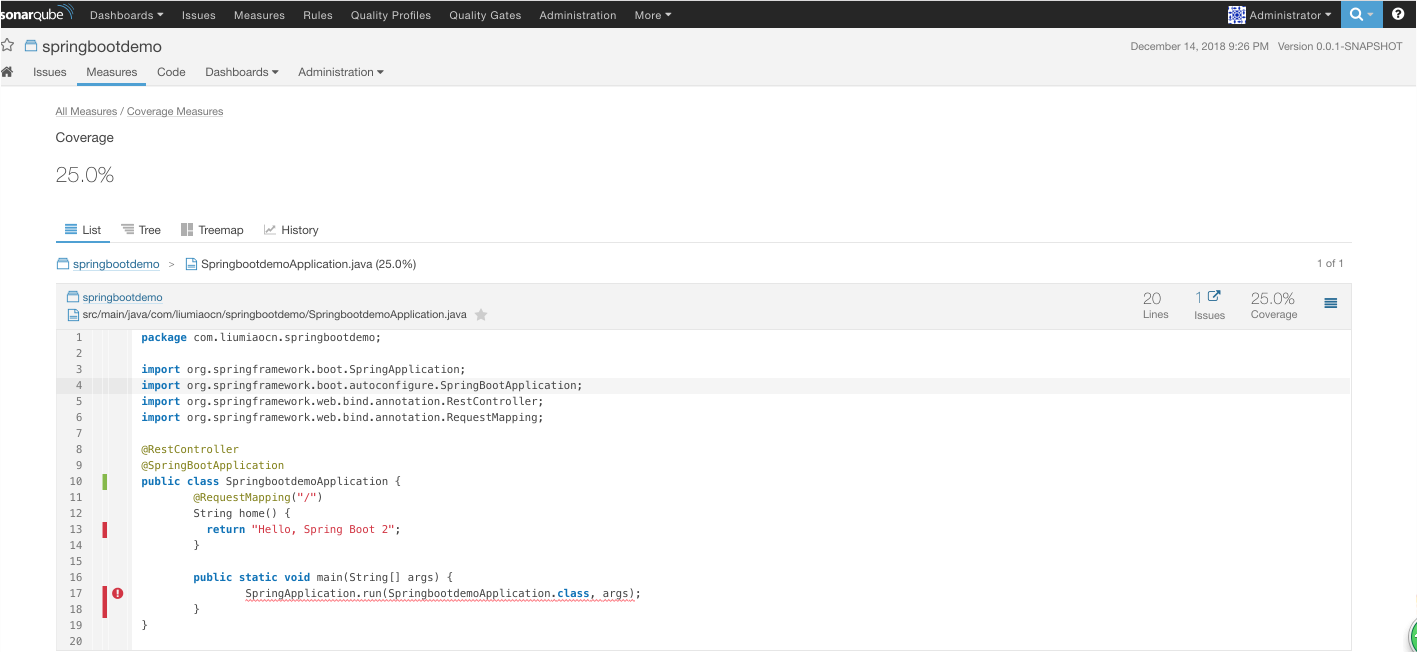Viewport: 1417px width, 652px height.
Task: Open the Administrator user dropdown
Action: [1290, 15]
